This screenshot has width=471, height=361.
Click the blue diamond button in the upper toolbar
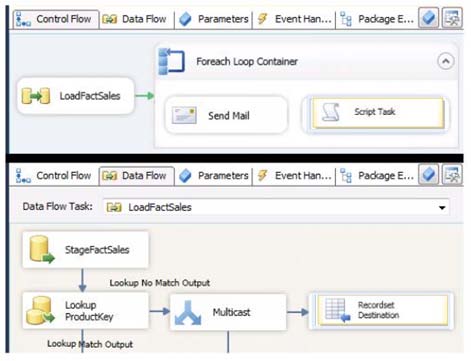[x=429, y=18]
